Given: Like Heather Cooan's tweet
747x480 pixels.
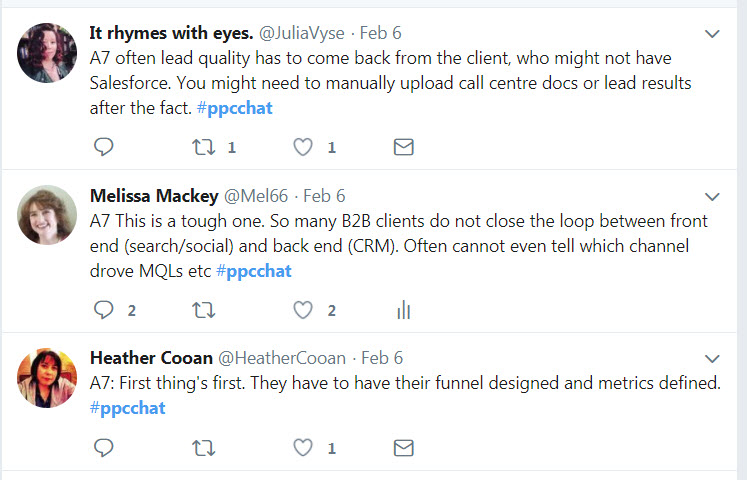Looking at the screenshot, I should coord(303,448).
